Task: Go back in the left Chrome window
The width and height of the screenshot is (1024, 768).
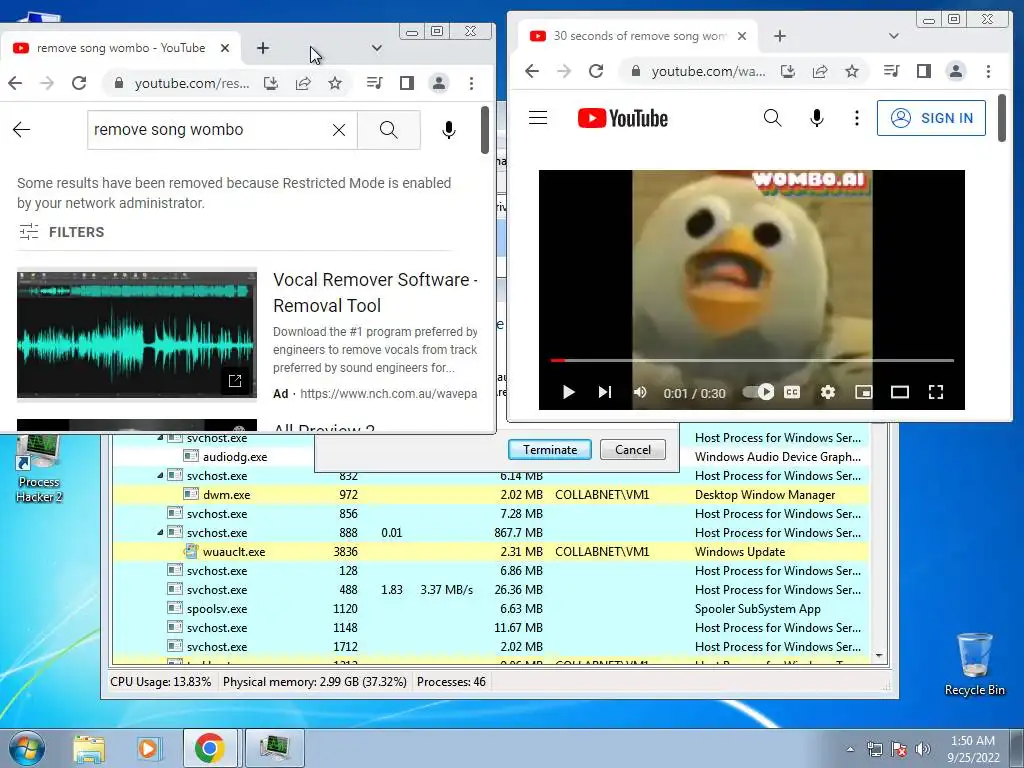Action: [15, 83]
